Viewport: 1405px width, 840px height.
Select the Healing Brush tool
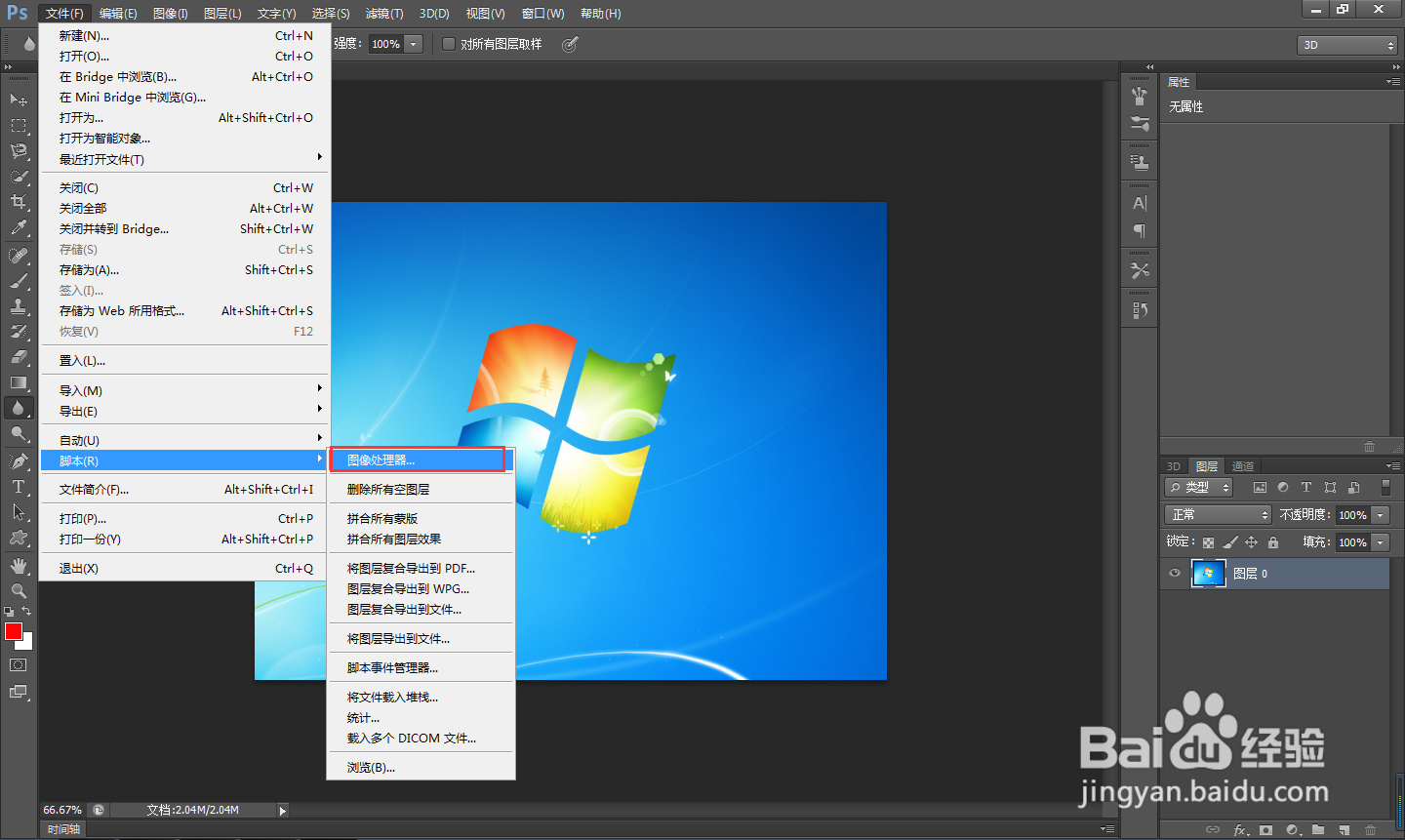(19, 256)
